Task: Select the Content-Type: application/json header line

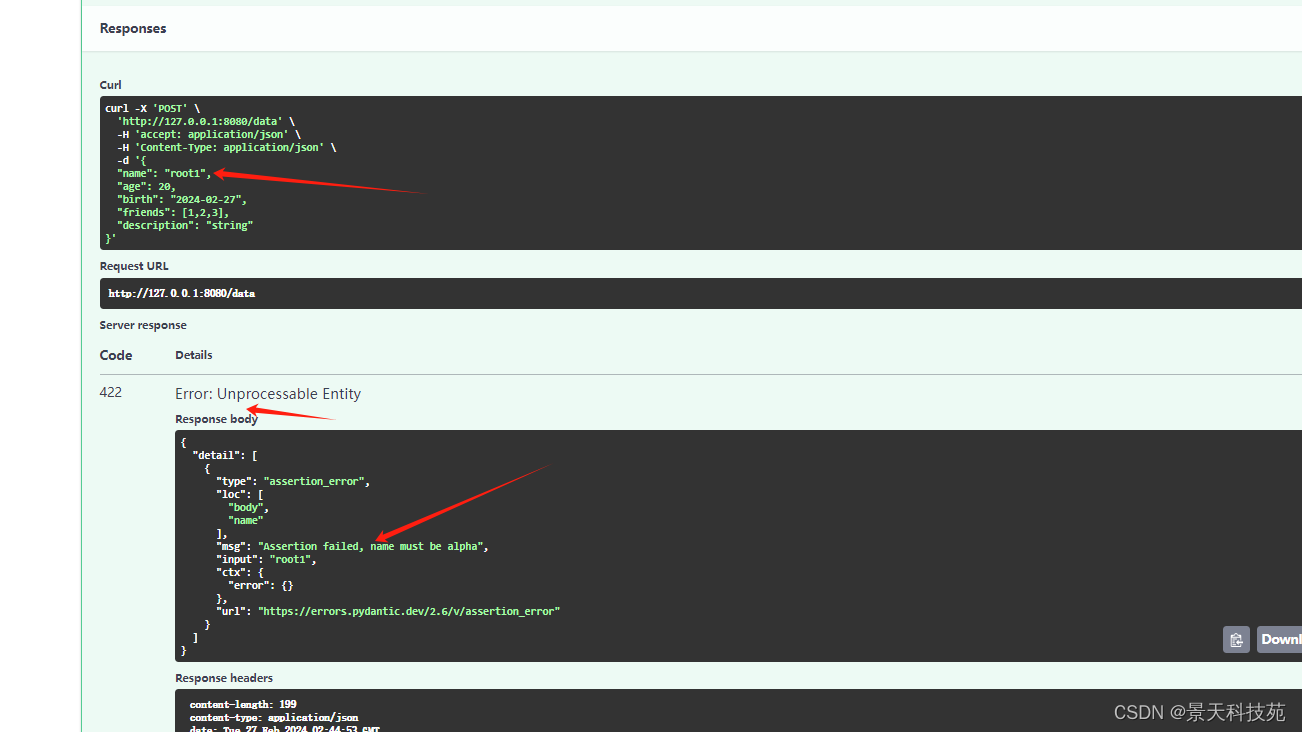Action: tap(227, 147)
